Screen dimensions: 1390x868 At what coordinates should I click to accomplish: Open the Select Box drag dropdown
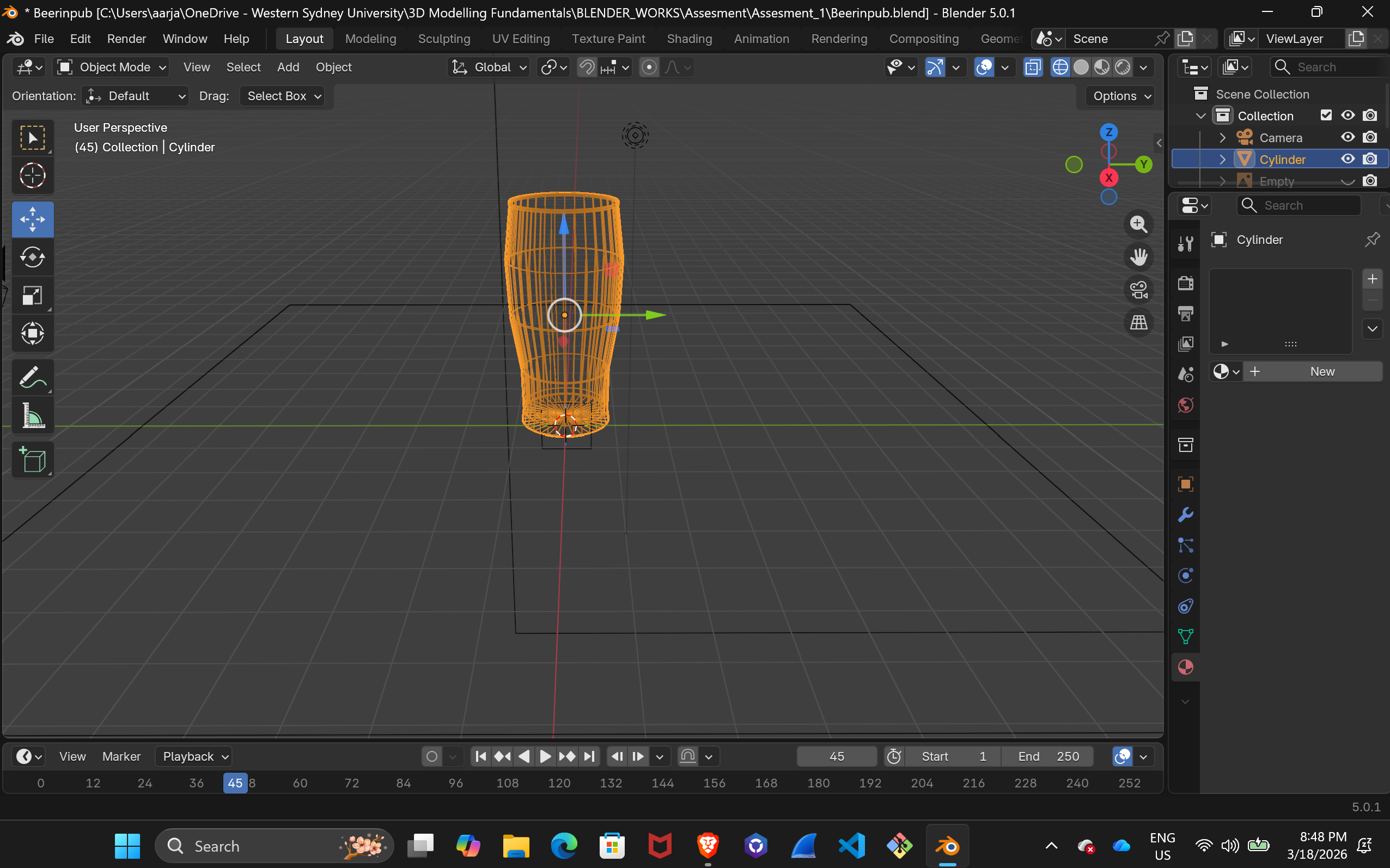tap(283, 96)
